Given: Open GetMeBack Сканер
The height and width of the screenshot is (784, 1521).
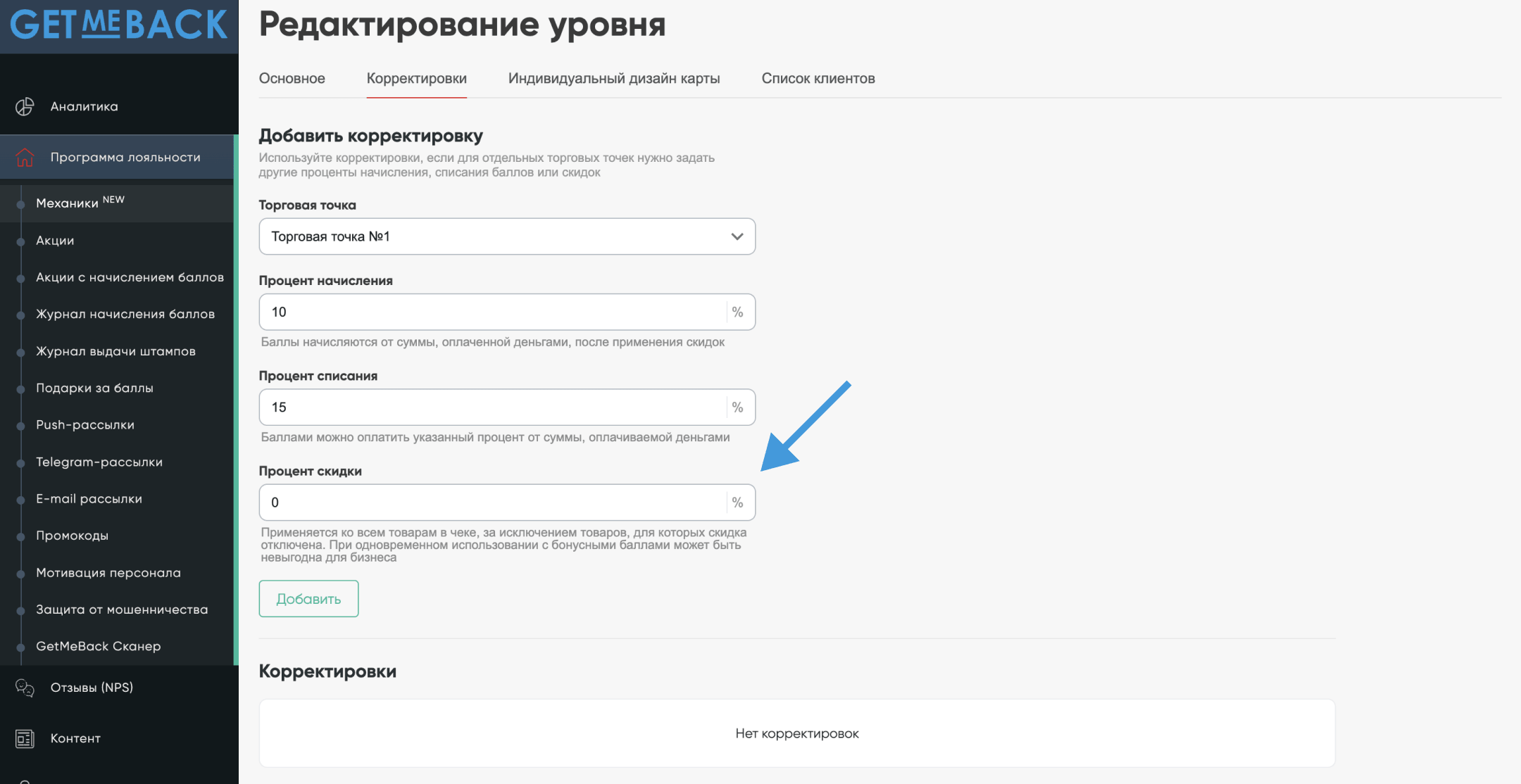Looking at the screenshot, I should [x=99, y=646].
